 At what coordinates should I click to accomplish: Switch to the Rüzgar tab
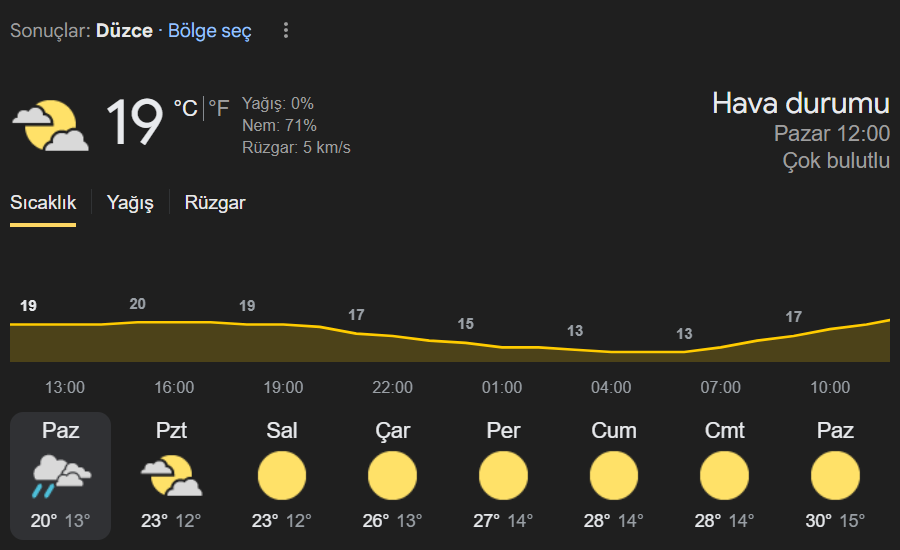point(215,203)
